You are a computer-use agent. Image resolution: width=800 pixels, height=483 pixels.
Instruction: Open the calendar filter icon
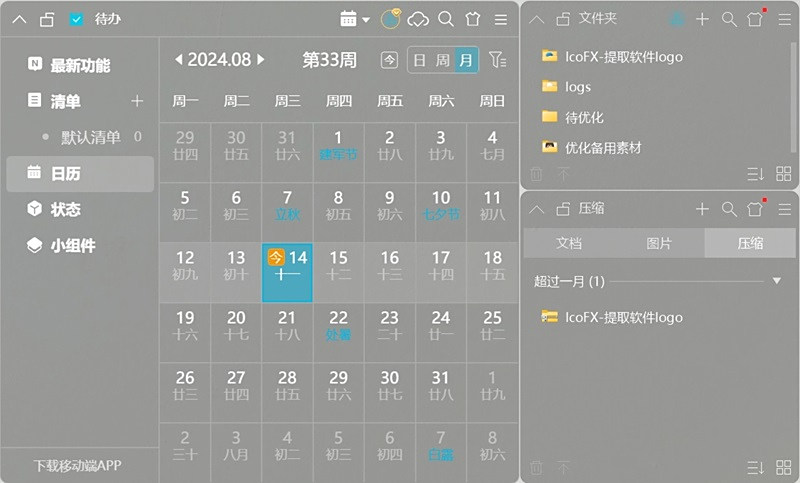click(x=497, y=60)
